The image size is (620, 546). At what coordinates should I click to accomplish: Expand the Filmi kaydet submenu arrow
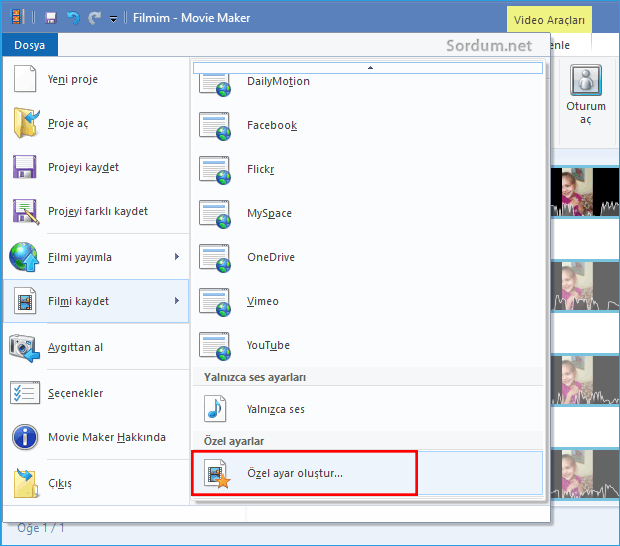point(177,301)
